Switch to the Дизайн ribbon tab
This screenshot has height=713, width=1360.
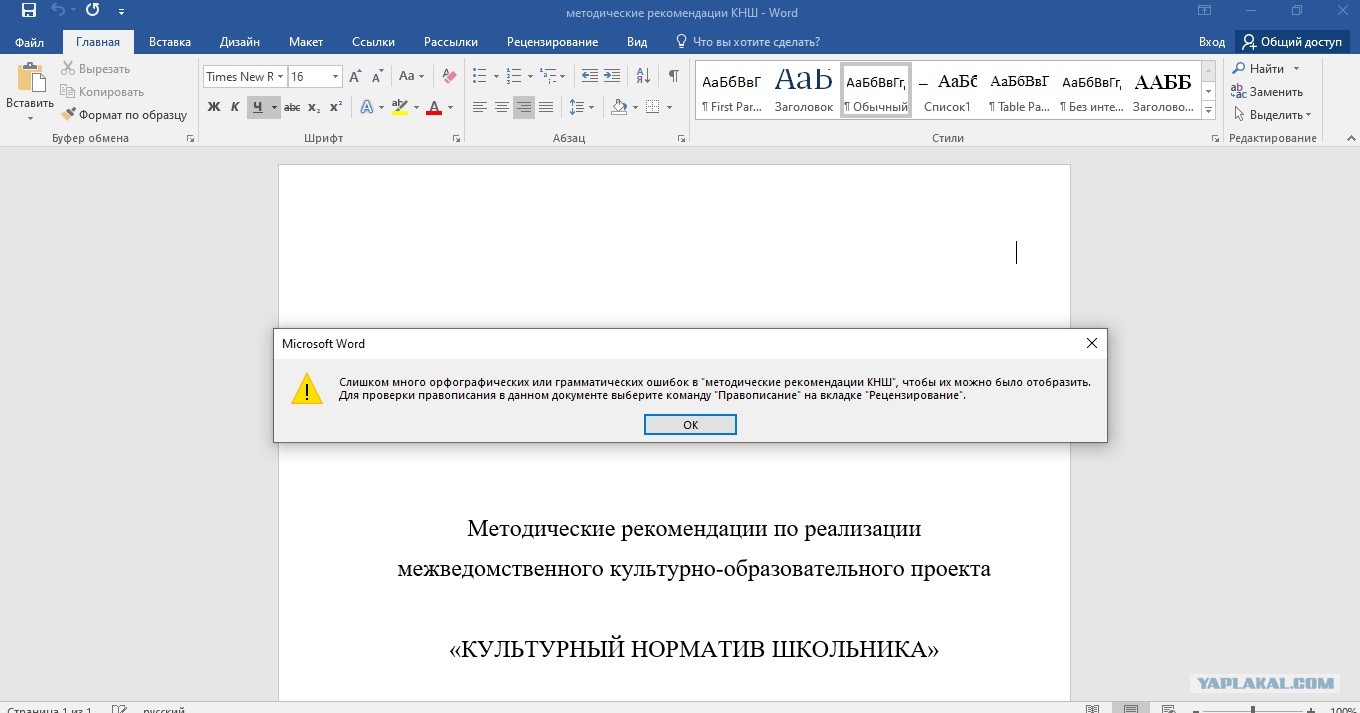[x=240, y=42]
